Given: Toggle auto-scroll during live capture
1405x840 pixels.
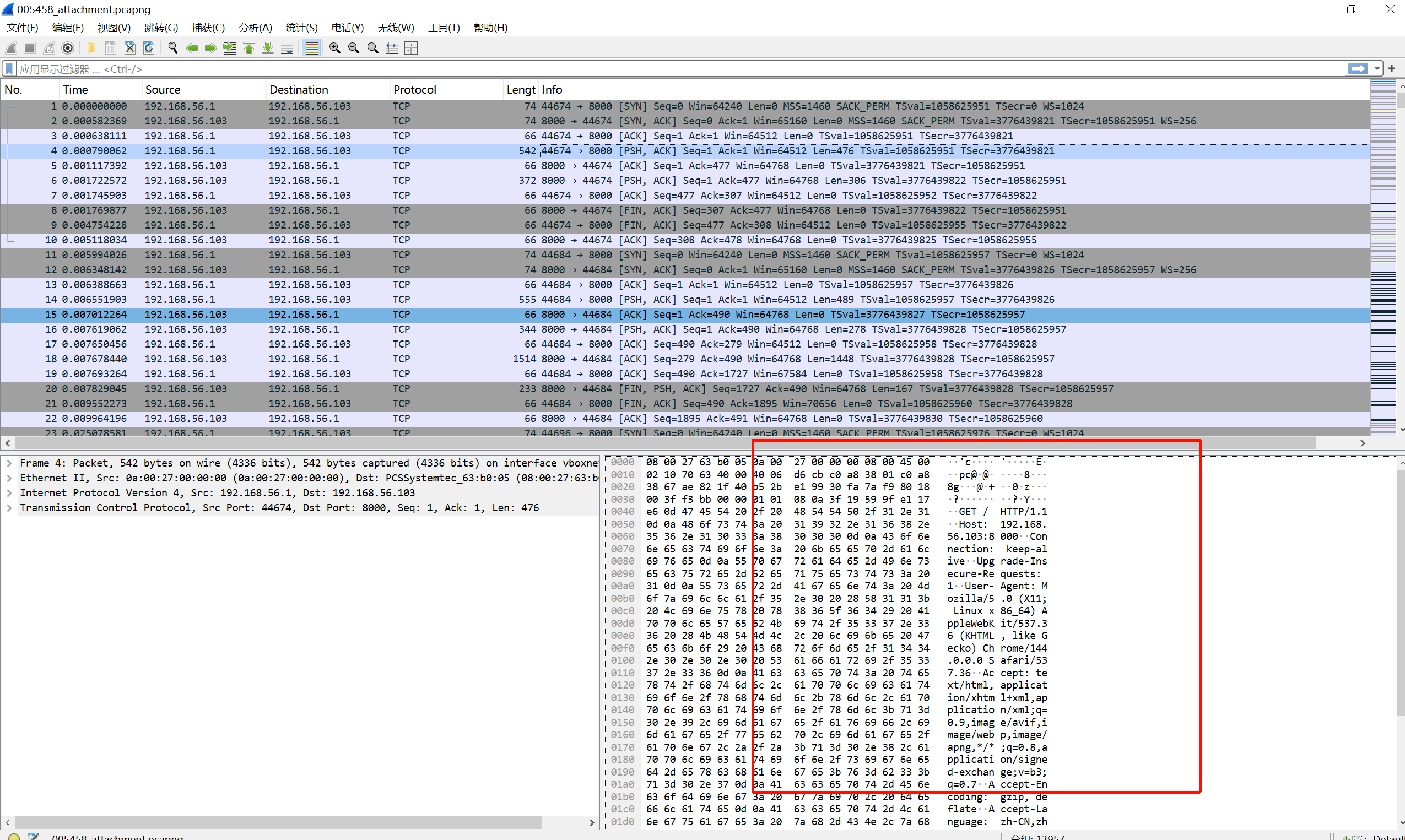Looking at the screenshot, I should pos(288,48).
